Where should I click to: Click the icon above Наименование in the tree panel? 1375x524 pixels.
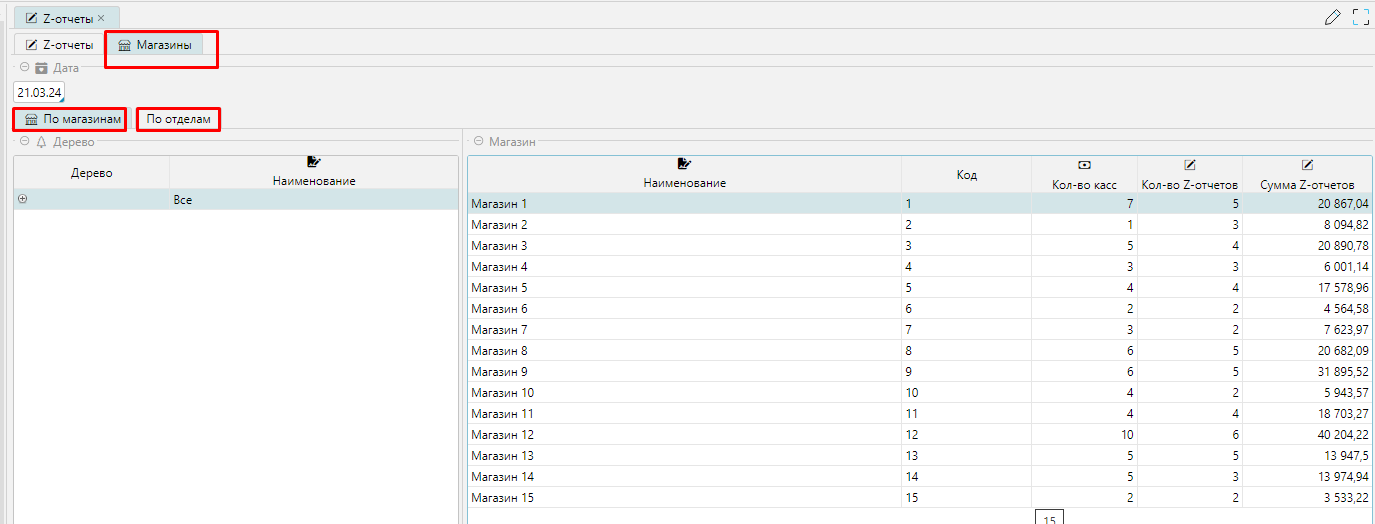[x=314, y=162]
